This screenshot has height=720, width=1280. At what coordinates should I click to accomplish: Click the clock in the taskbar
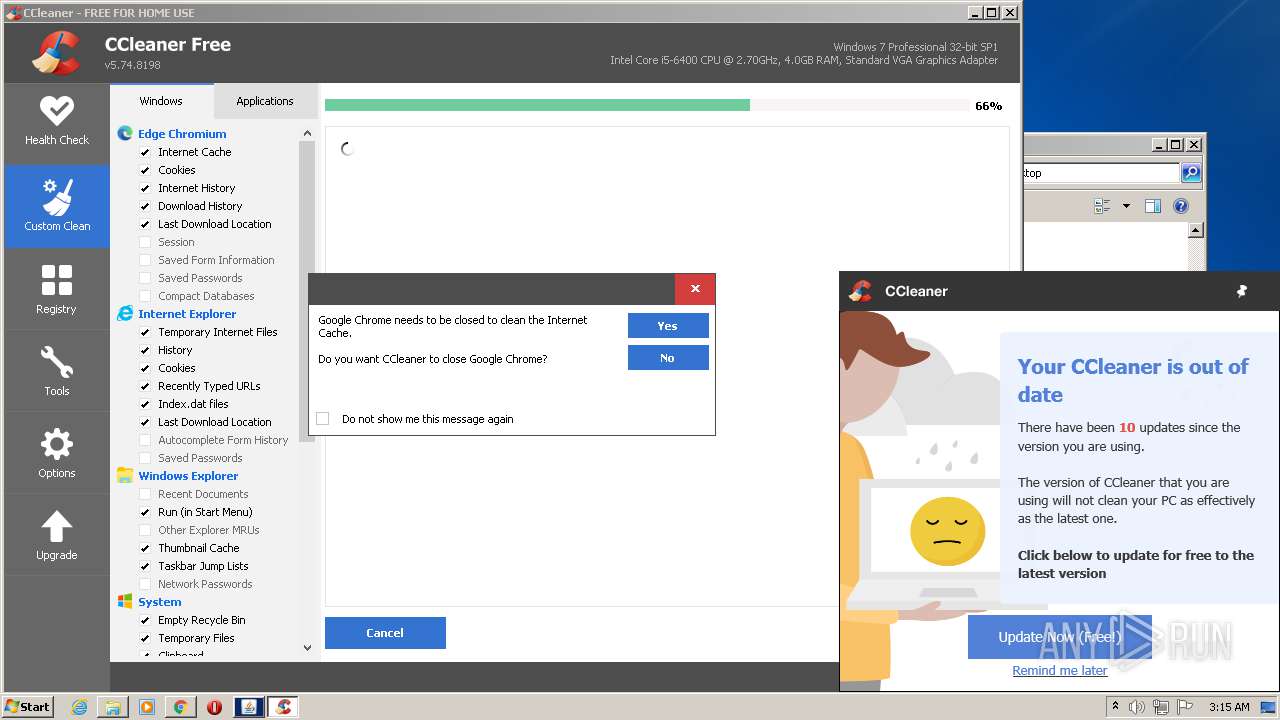(1229, 707)
